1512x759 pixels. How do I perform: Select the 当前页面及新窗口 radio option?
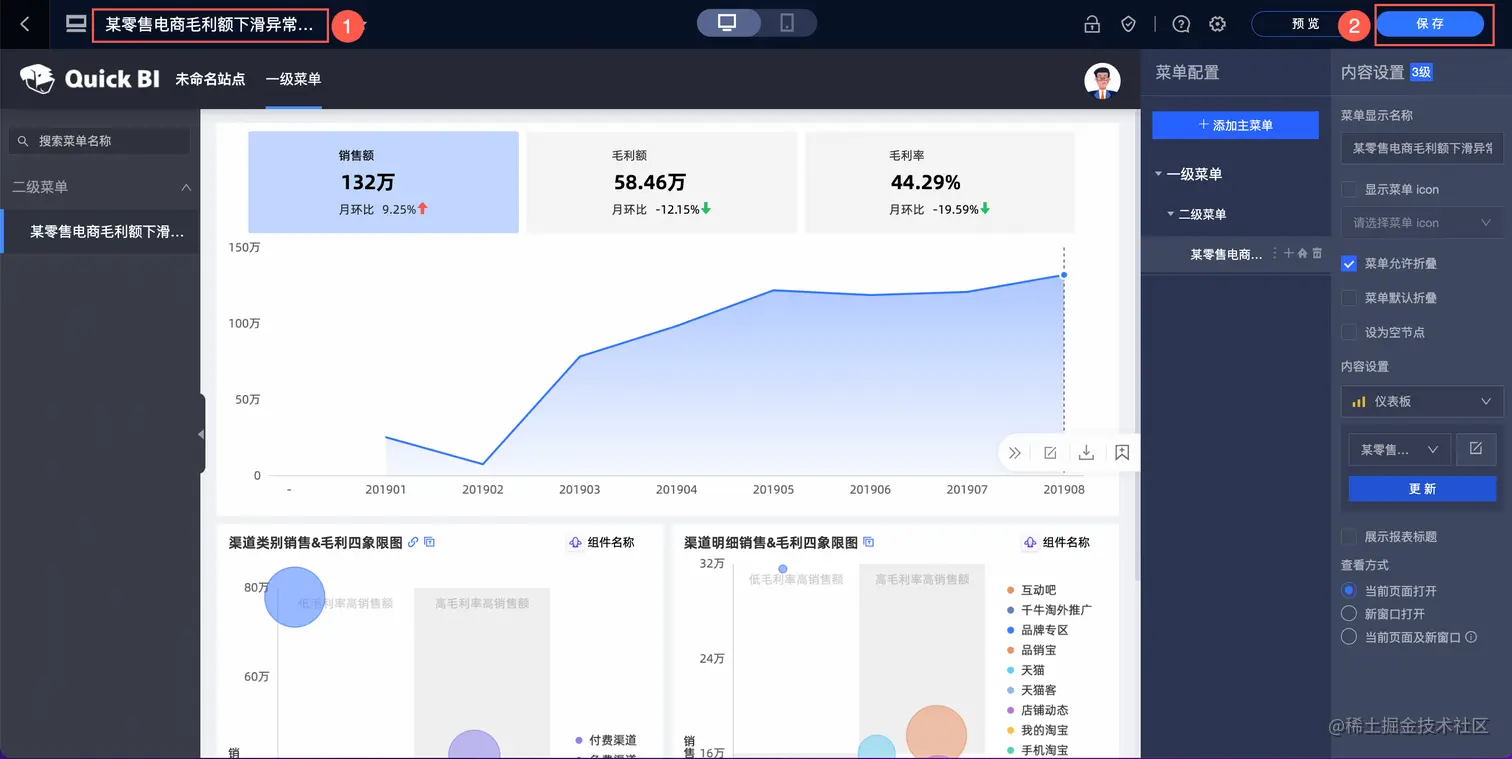click(1349, 637)
